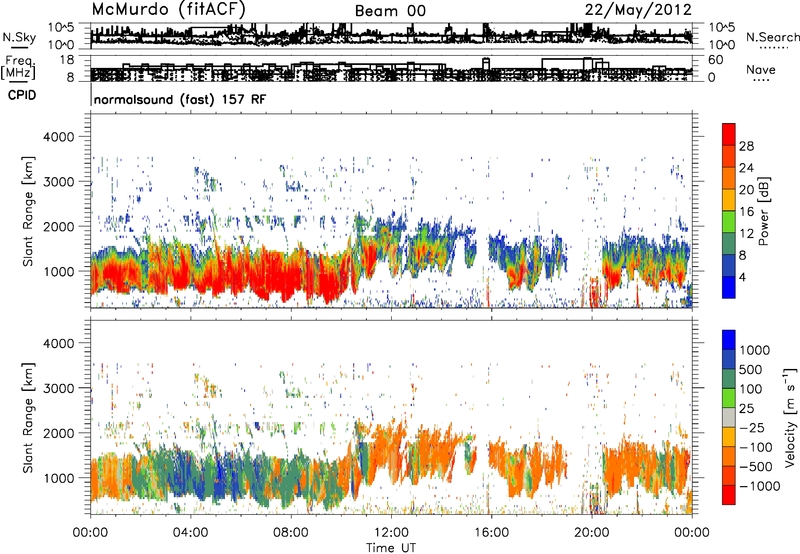
Task: Click the Time UT axis label
Action: [x=391, y=547]
